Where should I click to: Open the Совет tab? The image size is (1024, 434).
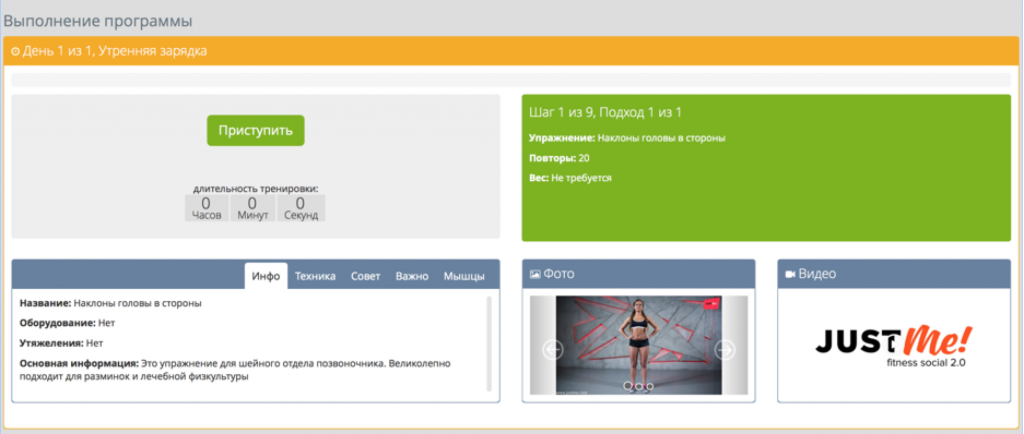pyautogui.click(x=365, y=276)
